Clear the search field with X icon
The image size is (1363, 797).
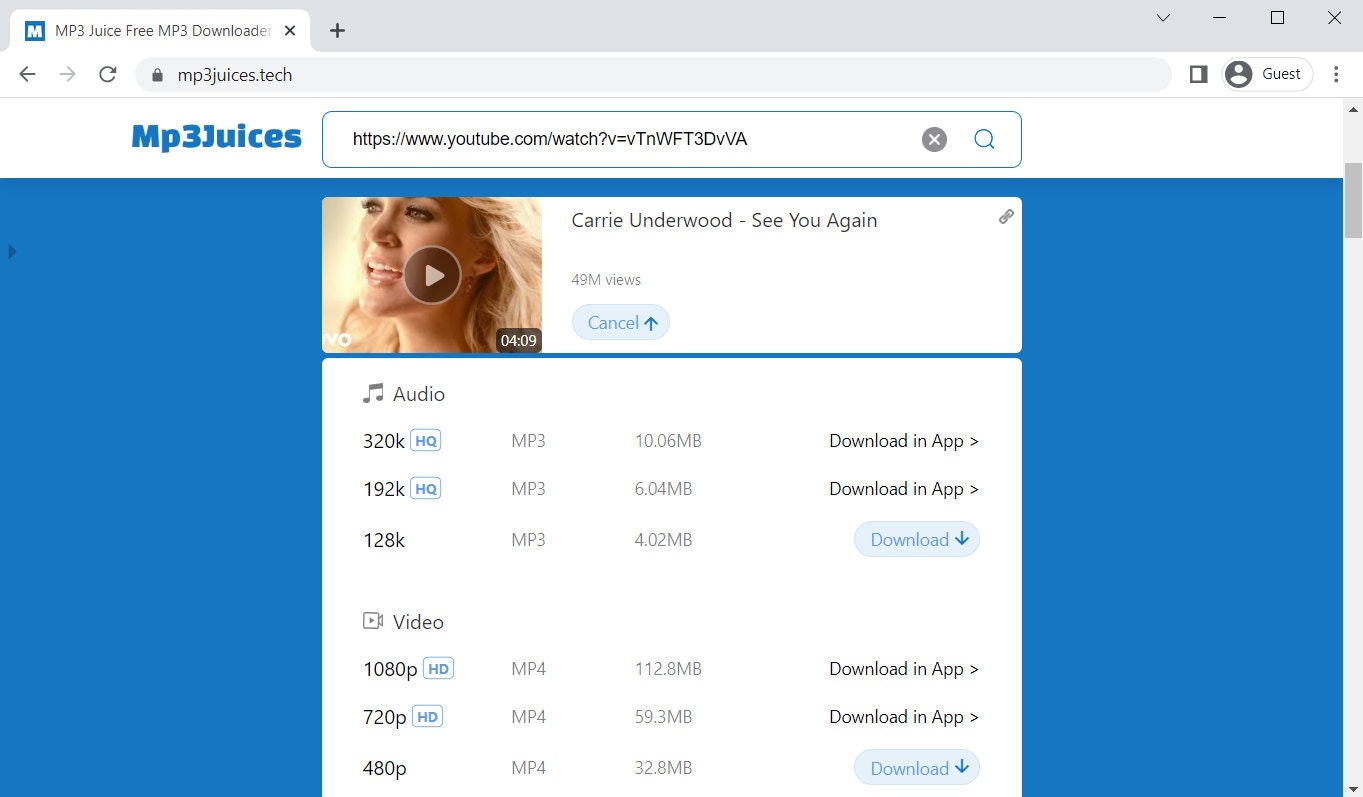point(934,139)
